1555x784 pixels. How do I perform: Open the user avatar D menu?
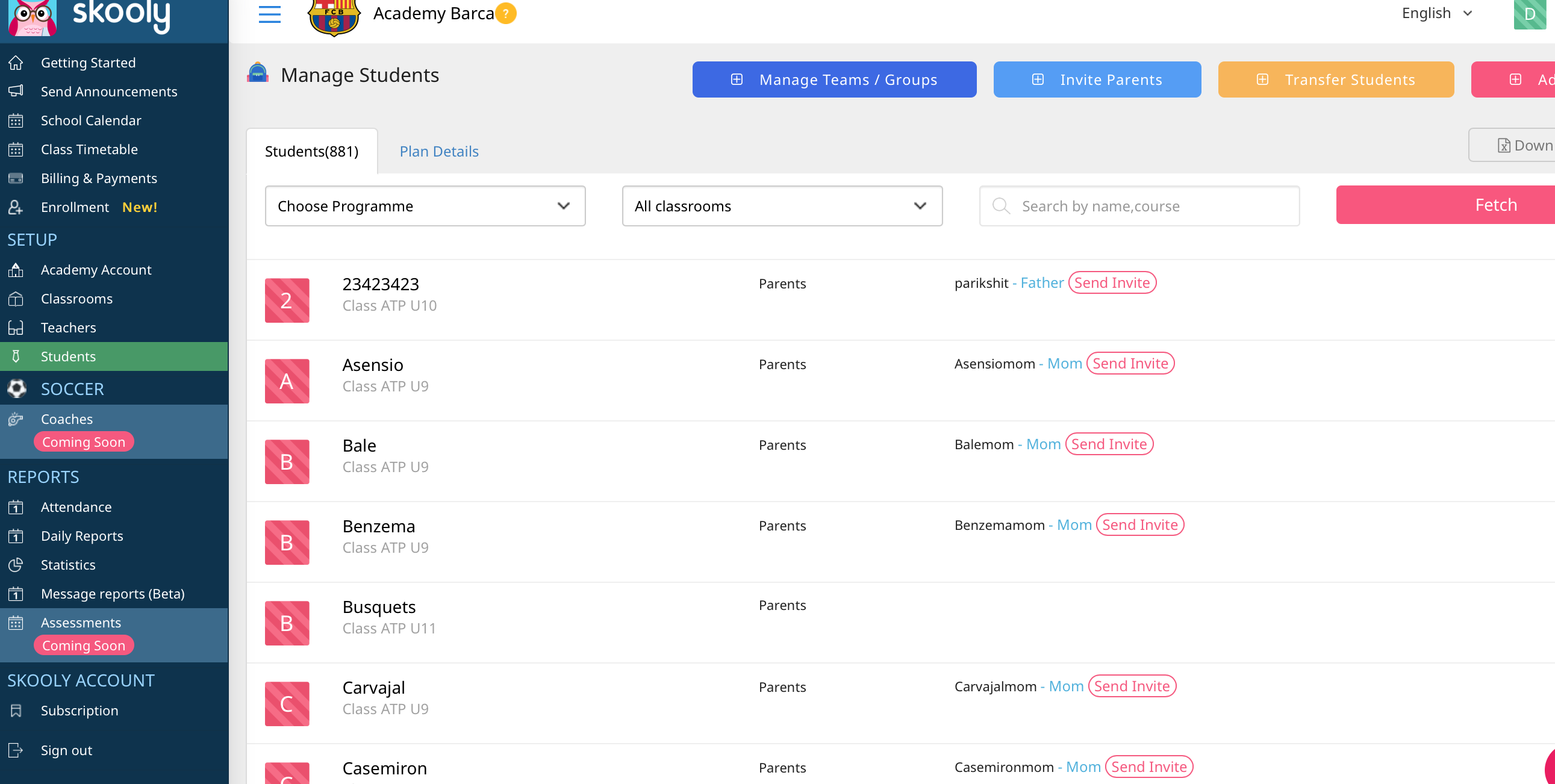(1530, 14)
